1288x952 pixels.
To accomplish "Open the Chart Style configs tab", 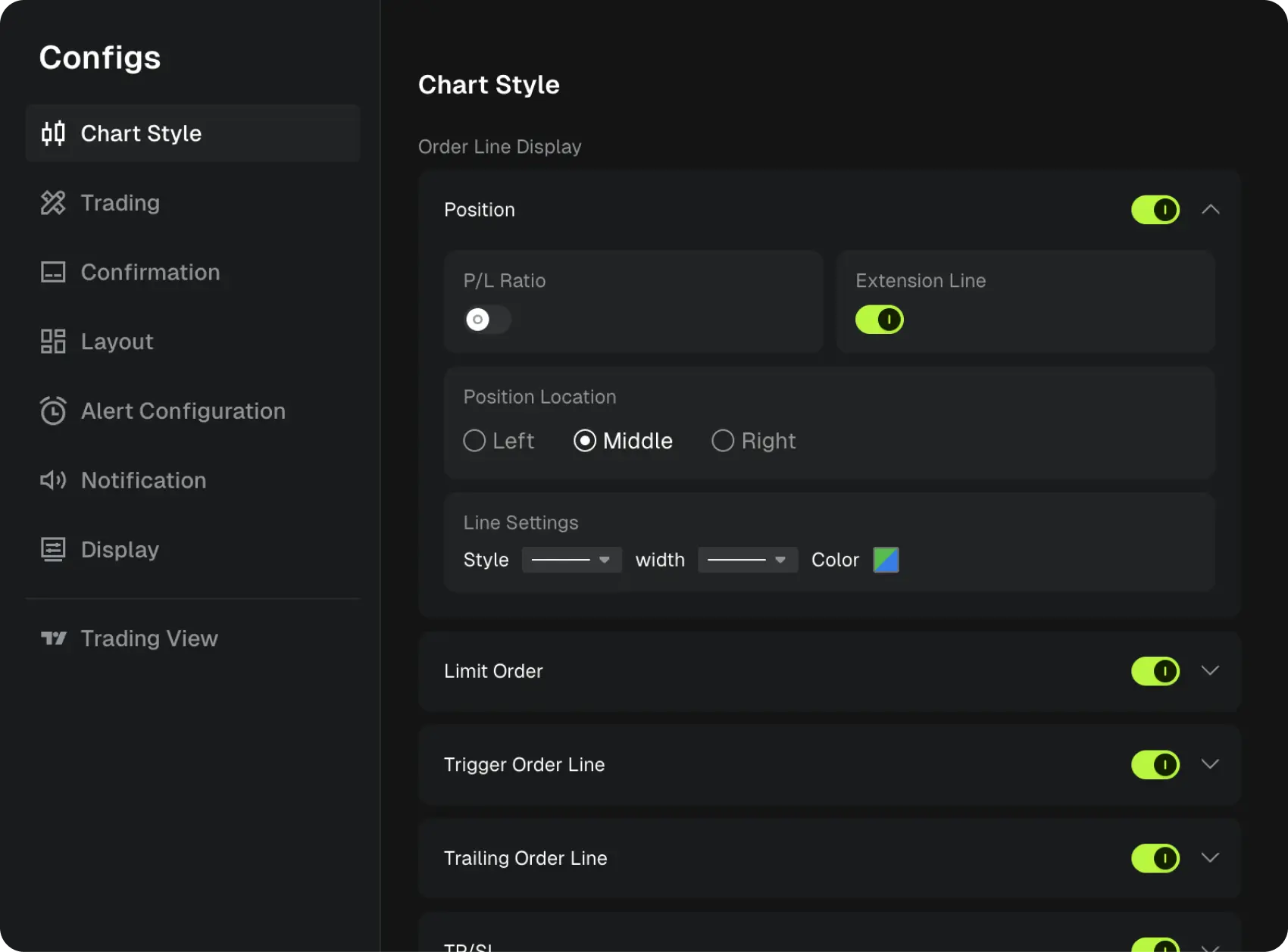I will pyautogui.click(x=192, y=133).
